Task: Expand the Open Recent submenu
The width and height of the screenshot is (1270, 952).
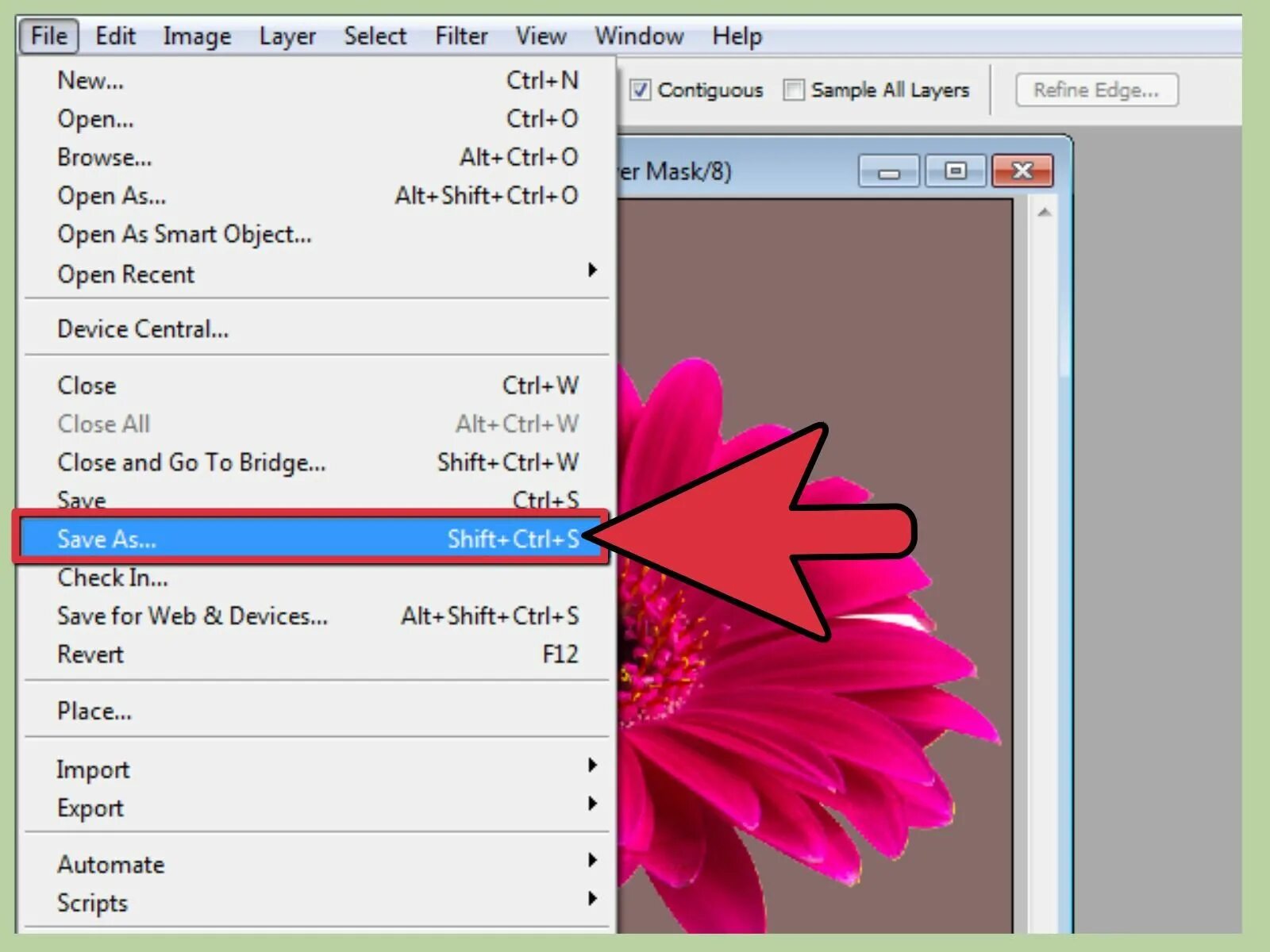Action: [317, 274]
